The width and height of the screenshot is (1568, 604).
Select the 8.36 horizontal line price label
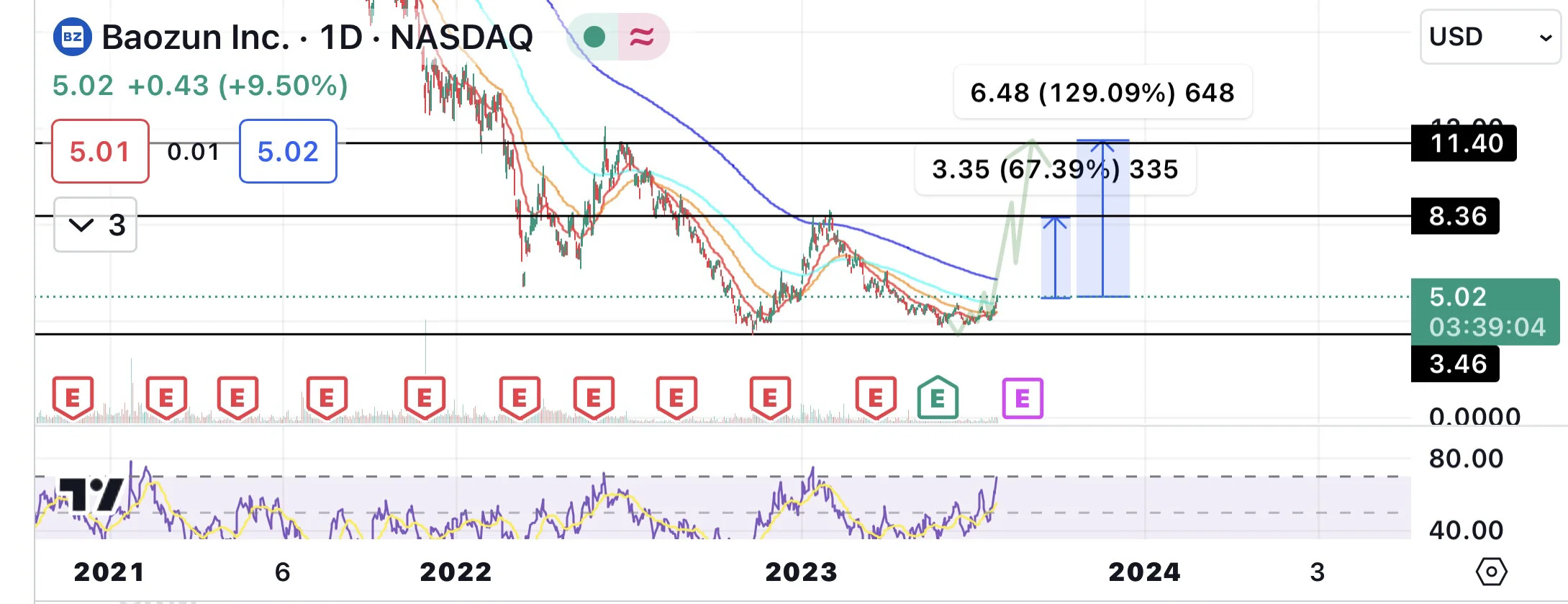click(x=1455, y=216)
